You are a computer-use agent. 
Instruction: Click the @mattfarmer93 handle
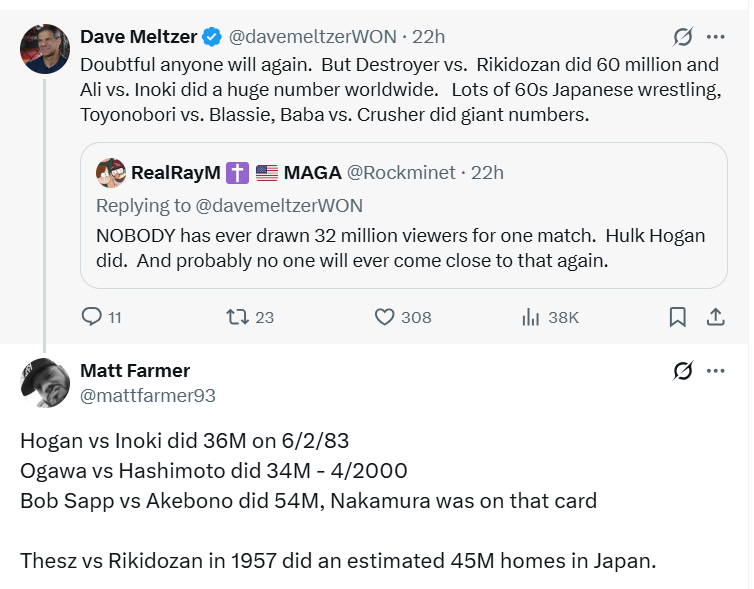pyautogui.click(x=148, y=396)
